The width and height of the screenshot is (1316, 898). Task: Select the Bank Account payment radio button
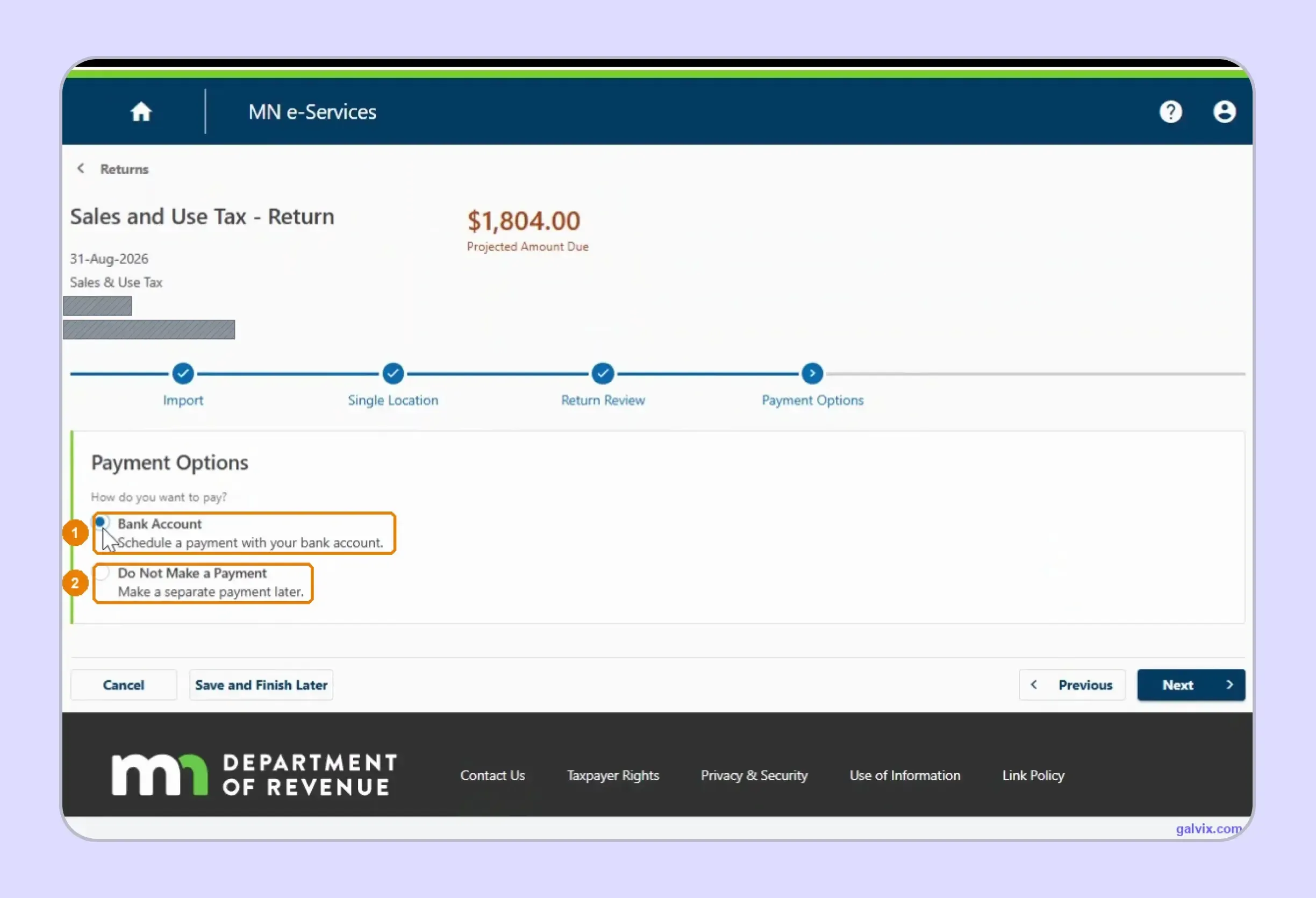coord(101,521)
